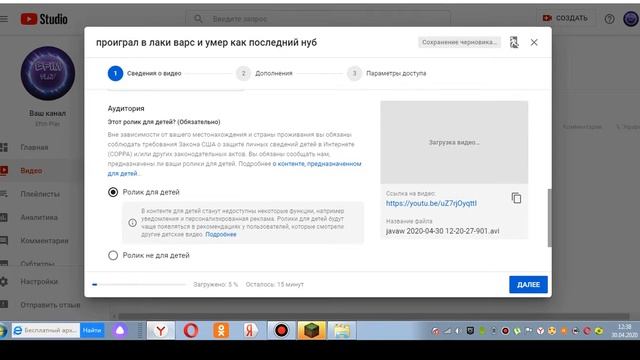
Task: Click the volume speaker icon in system tray
Action: 458,331
